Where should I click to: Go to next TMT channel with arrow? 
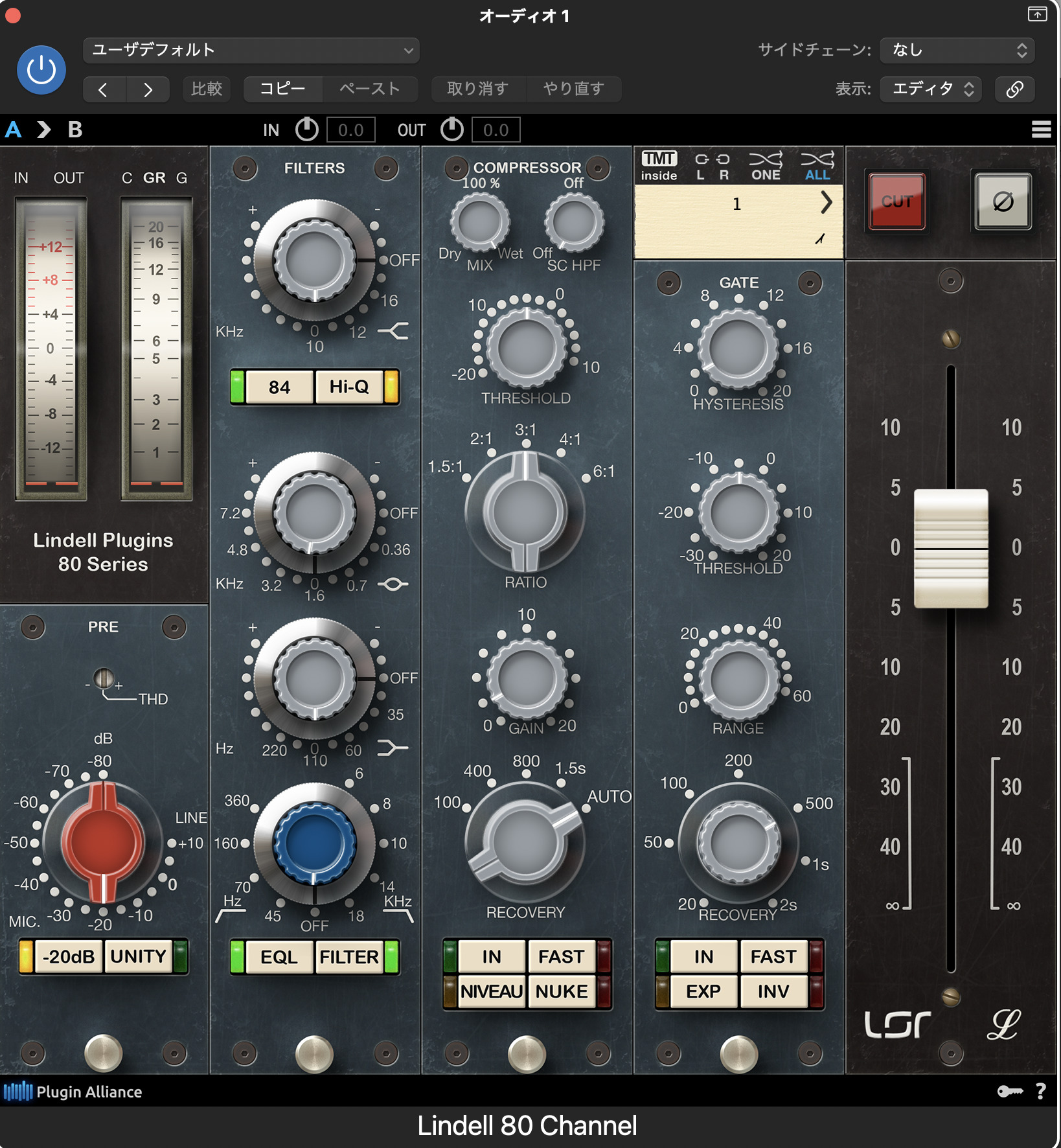826,203
